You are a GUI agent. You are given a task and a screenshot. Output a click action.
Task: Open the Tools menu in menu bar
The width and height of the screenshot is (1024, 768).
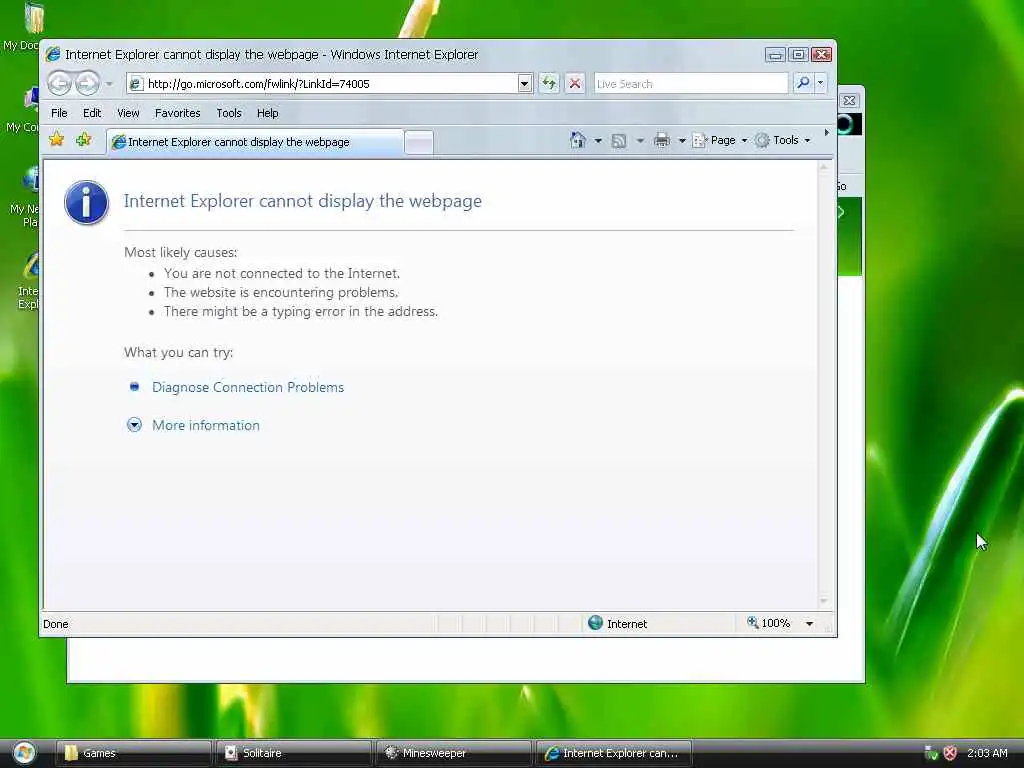pos(229,113)
